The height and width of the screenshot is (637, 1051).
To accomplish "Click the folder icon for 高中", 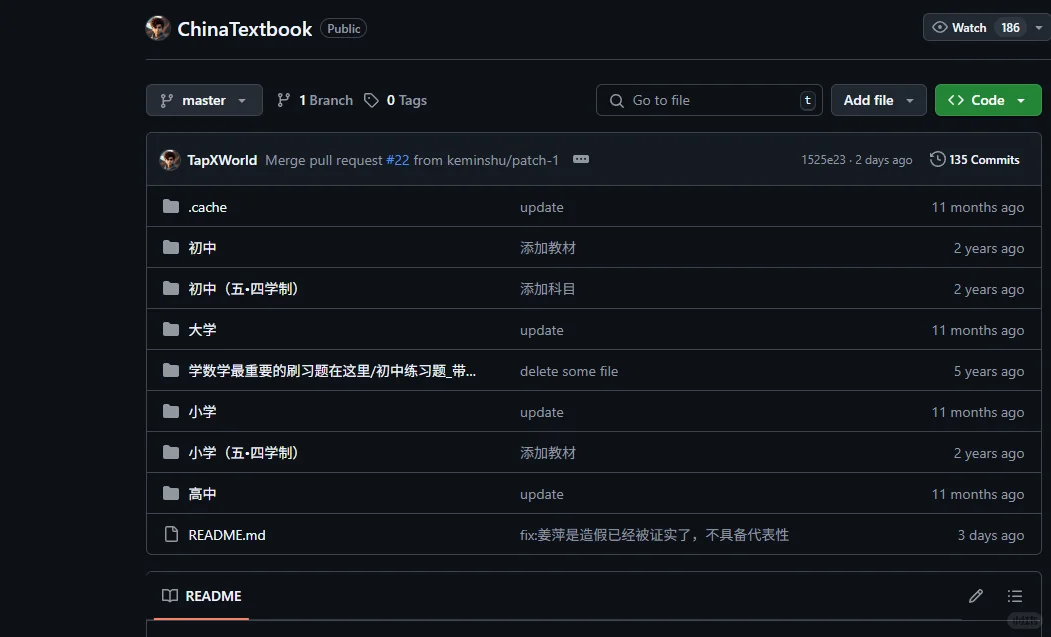I will (x=171, y=494).
